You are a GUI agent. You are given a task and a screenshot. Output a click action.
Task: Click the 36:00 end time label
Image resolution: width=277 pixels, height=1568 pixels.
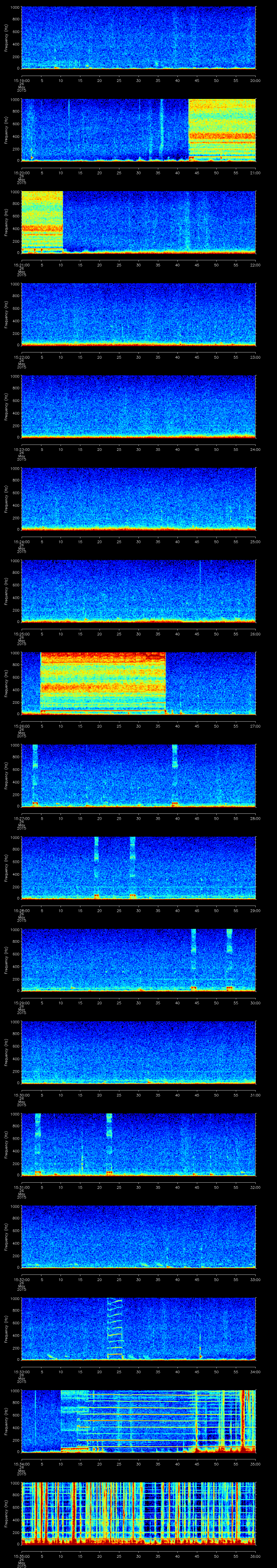click(x=255, y=1556)
